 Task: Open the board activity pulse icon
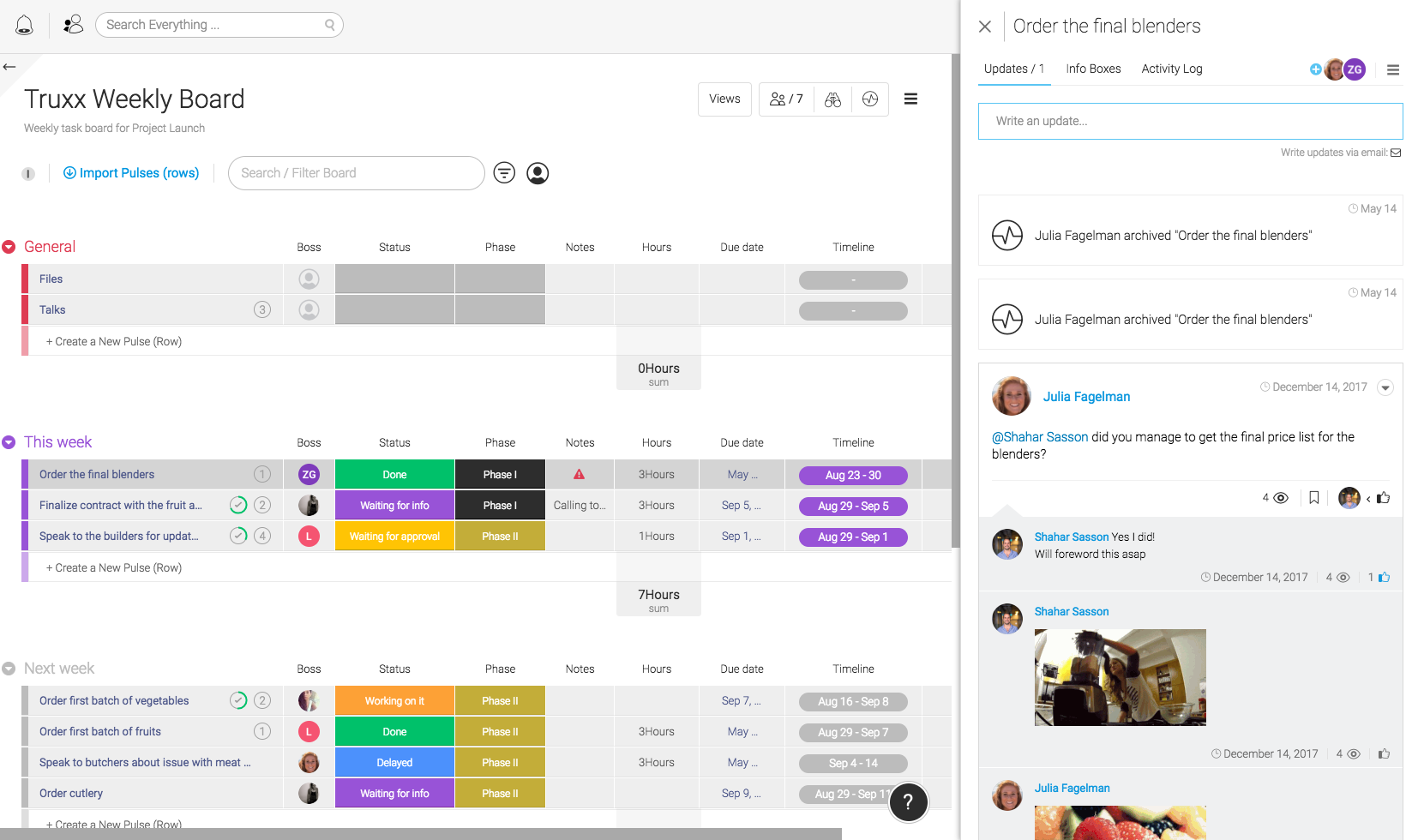pos(870,99)
